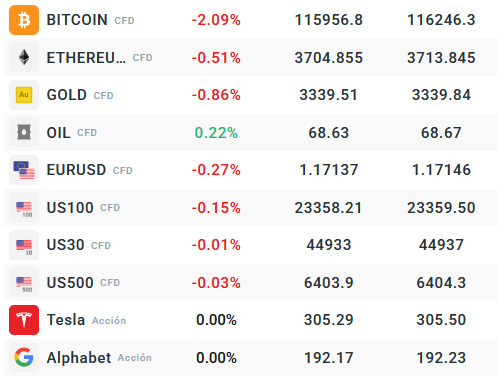
Task: Open the GOLD CFD instrument name
Action: pyautogui.click(x=80, y=95)
